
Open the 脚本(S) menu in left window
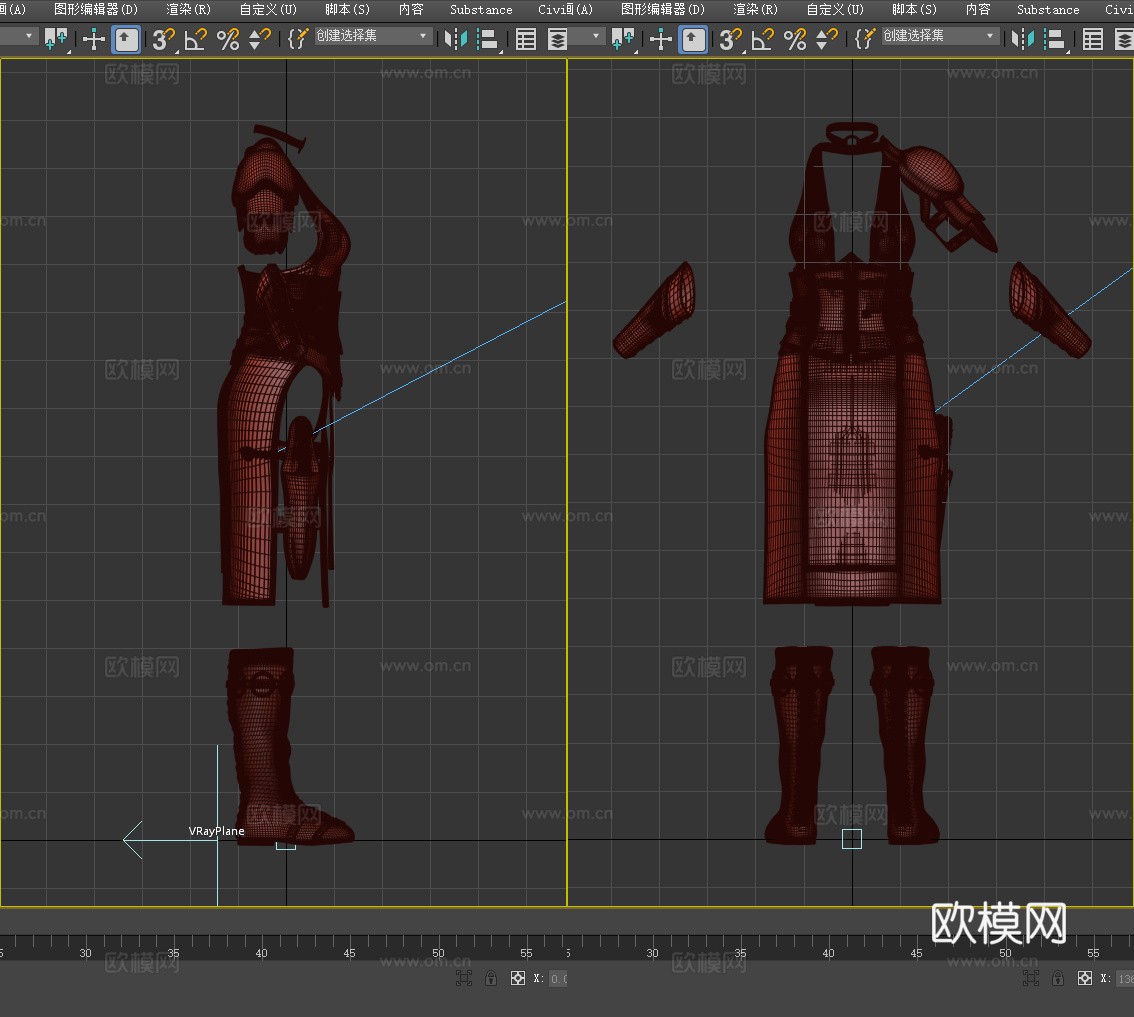347,9
